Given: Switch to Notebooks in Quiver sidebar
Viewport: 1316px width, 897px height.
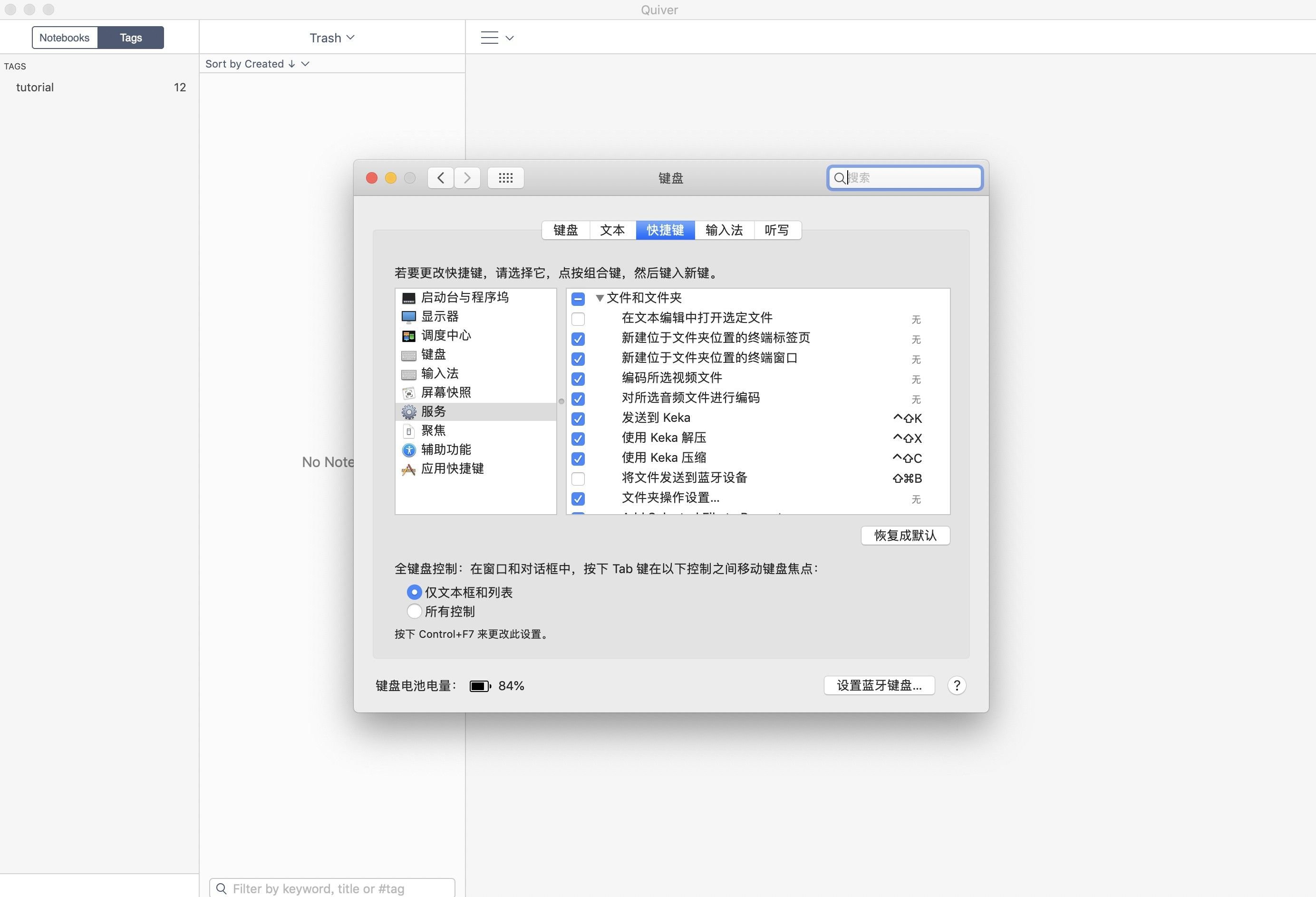Looking at the screenshot, I should tap(65, 38).
